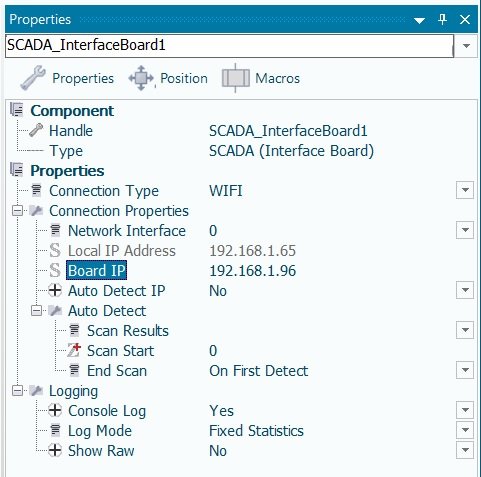Switch to the Macros tab
The width and height of the screenshot is (481, 477).
click(261, 78)
